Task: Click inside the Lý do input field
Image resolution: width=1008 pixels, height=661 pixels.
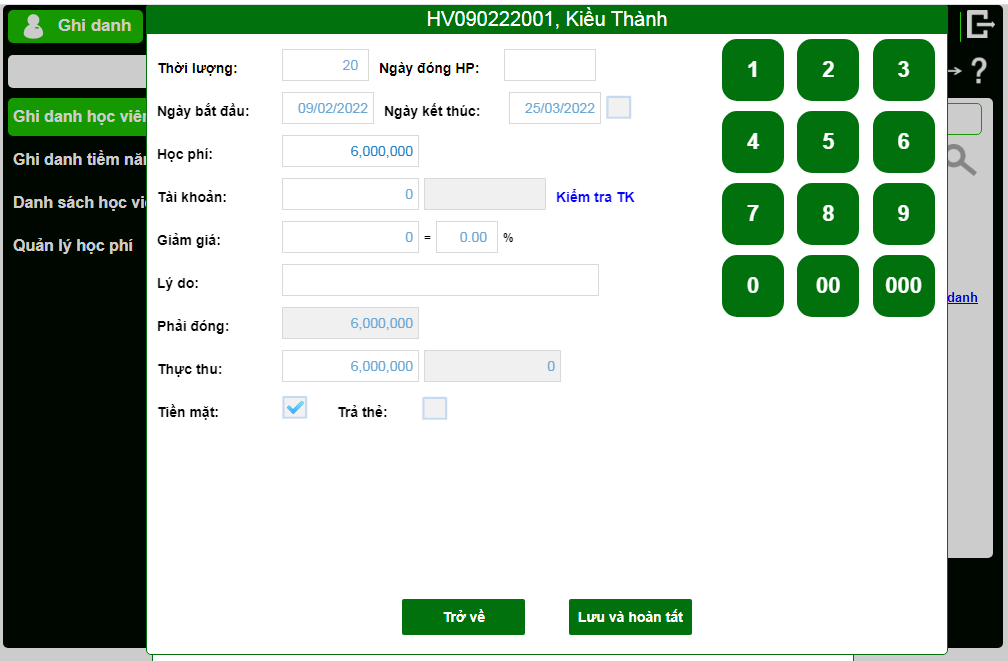Action: (440, 279)
